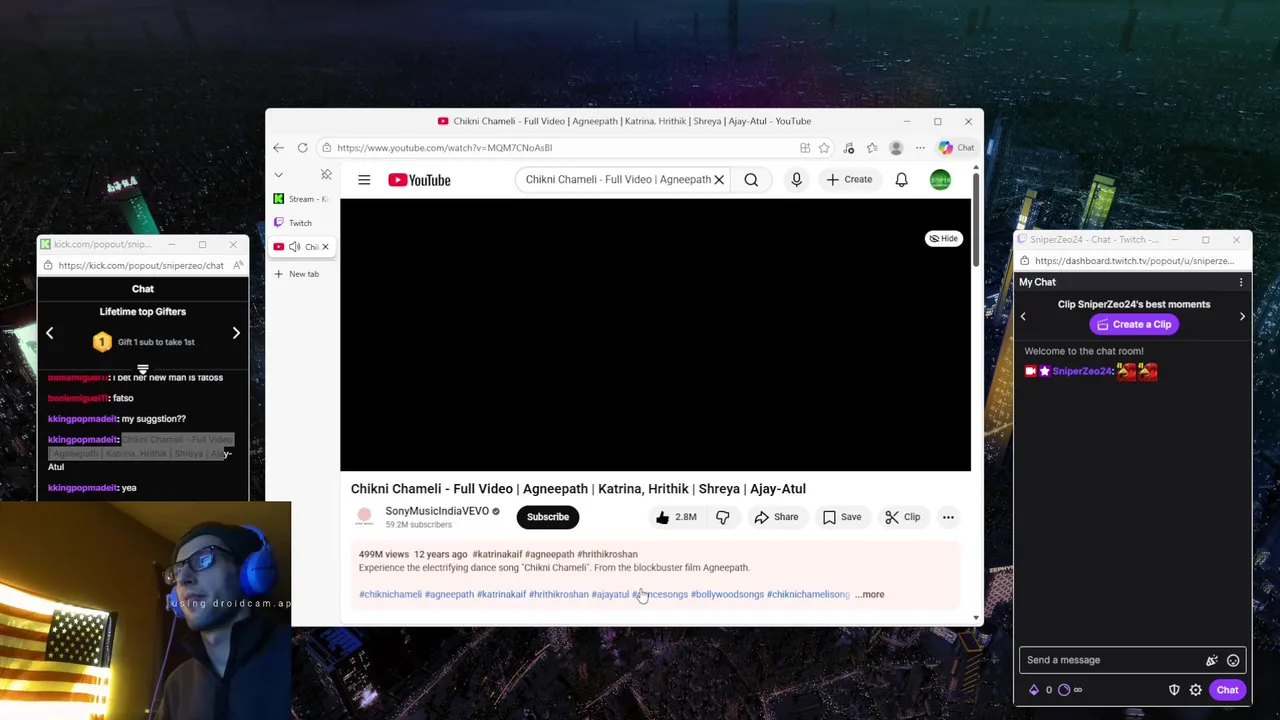This screenshot has height=720, width=1280.
Task: Clear the YouTube search box text
Action: click(718, 180)
